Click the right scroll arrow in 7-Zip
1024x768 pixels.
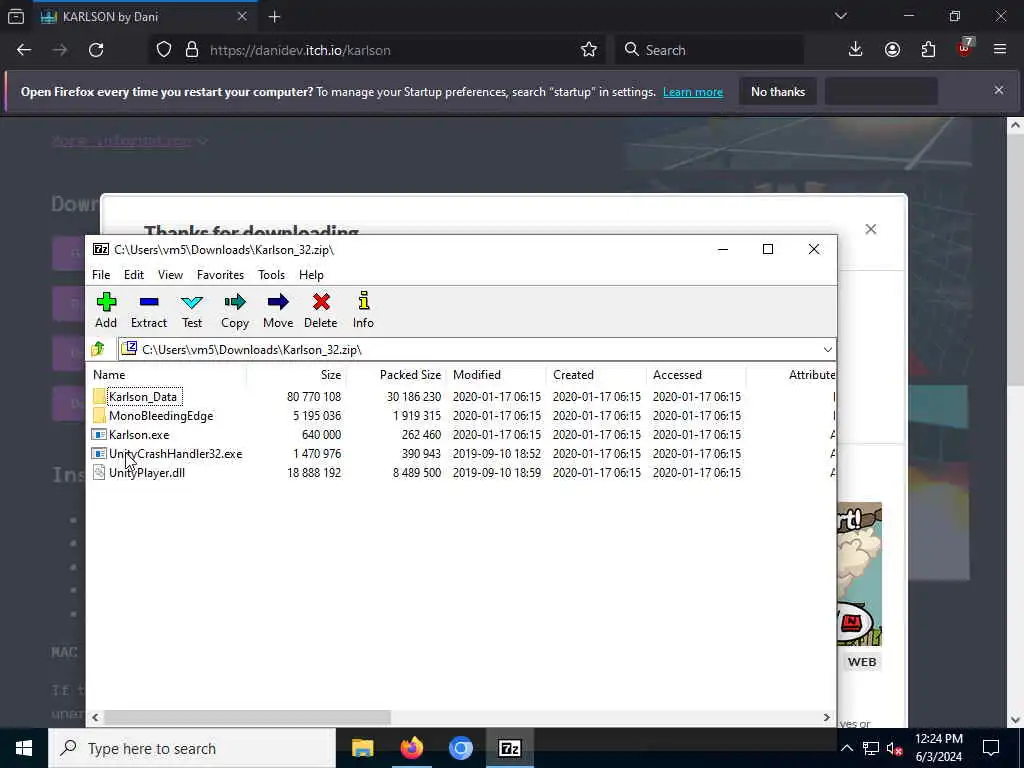[x=827, y=717]
